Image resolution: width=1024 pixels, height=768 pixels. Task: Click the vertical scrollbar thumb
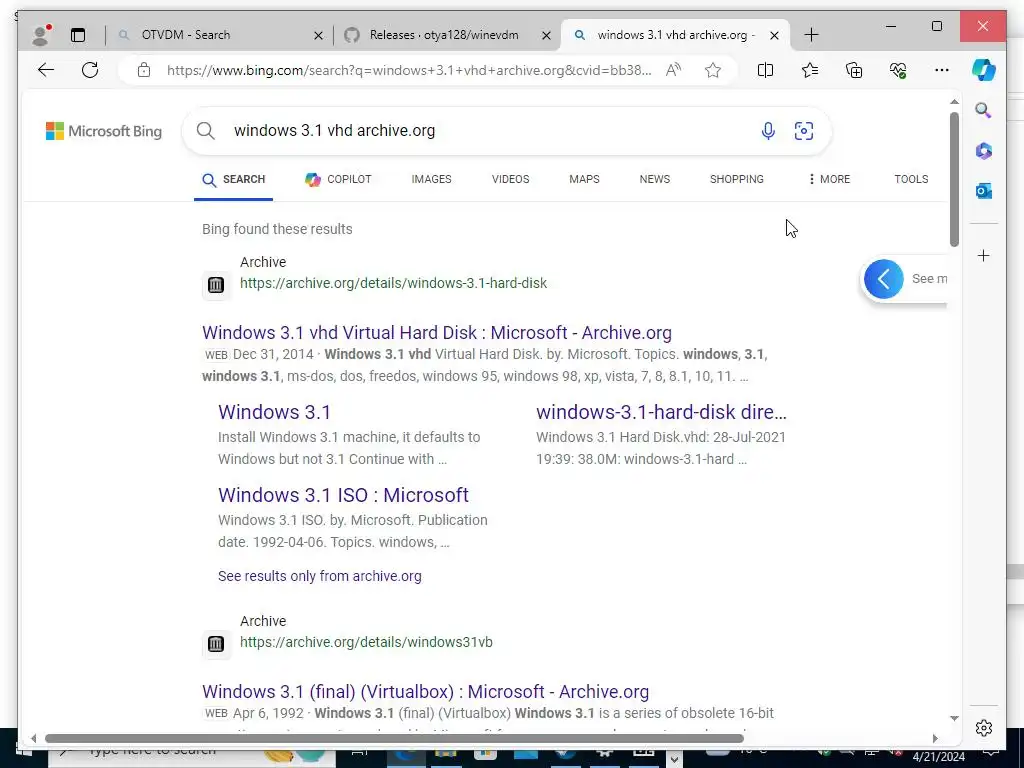[954, 179]
